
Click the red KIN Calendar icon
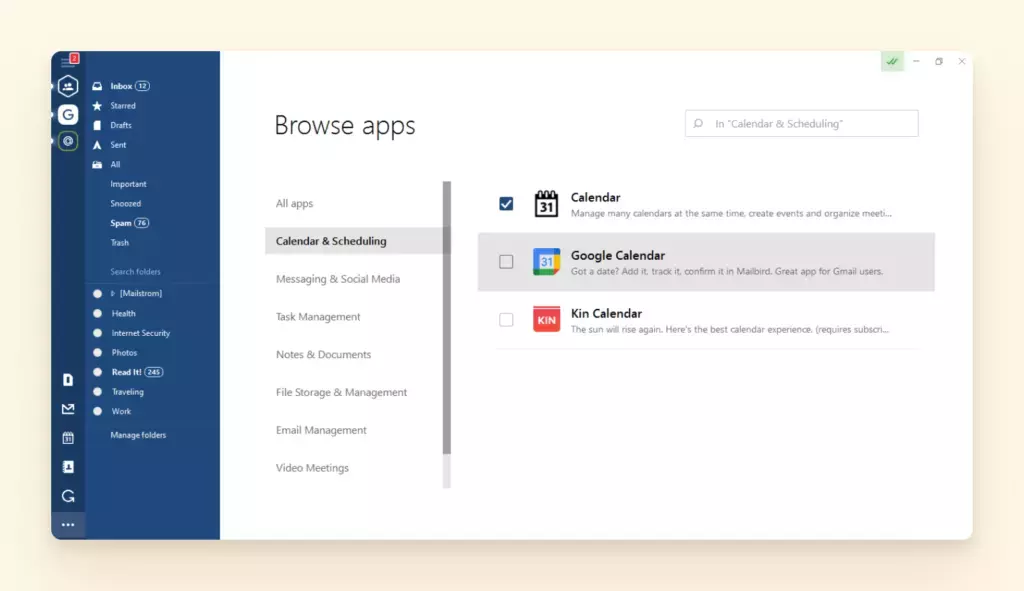[x=546, y=319]
